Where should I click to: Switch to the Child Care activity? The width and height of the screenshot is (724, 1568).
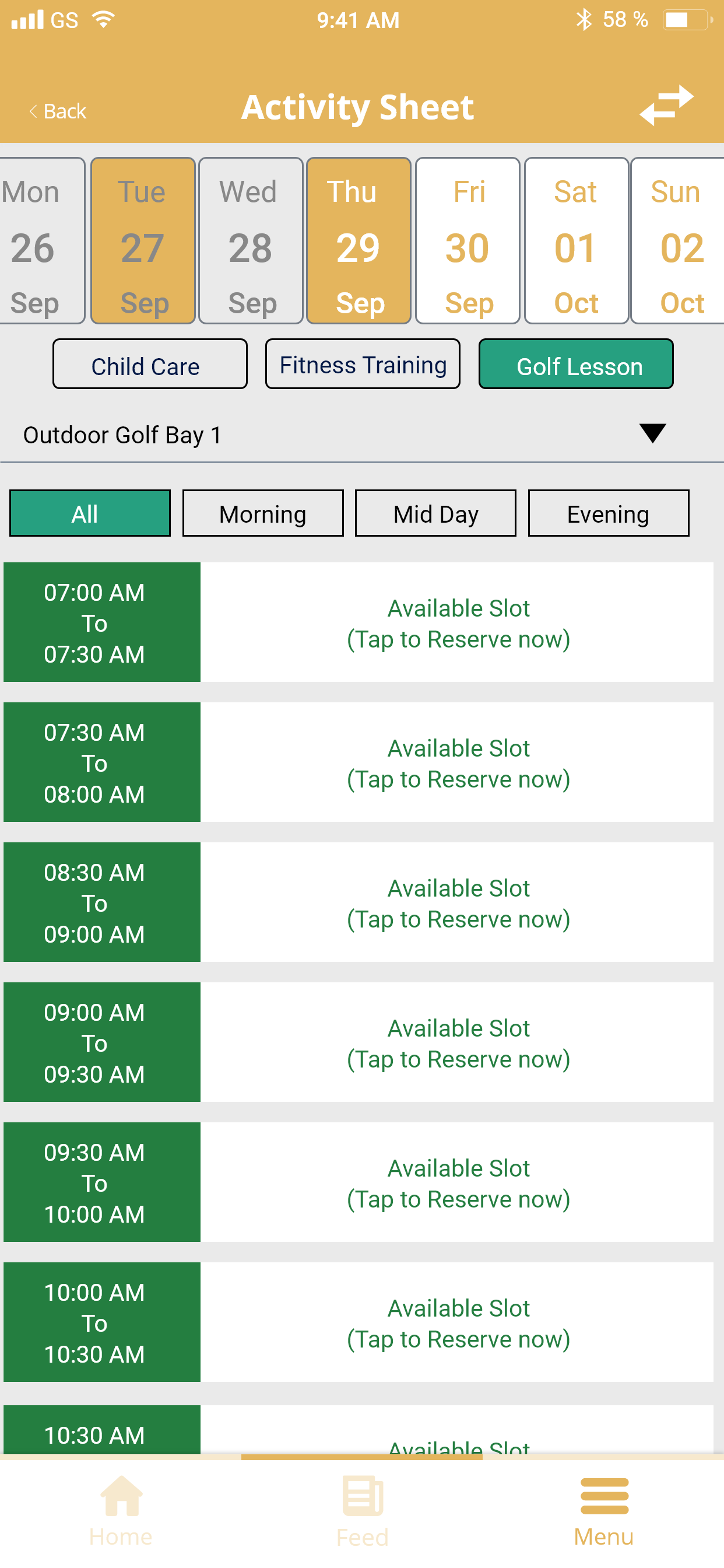(150, 364)
